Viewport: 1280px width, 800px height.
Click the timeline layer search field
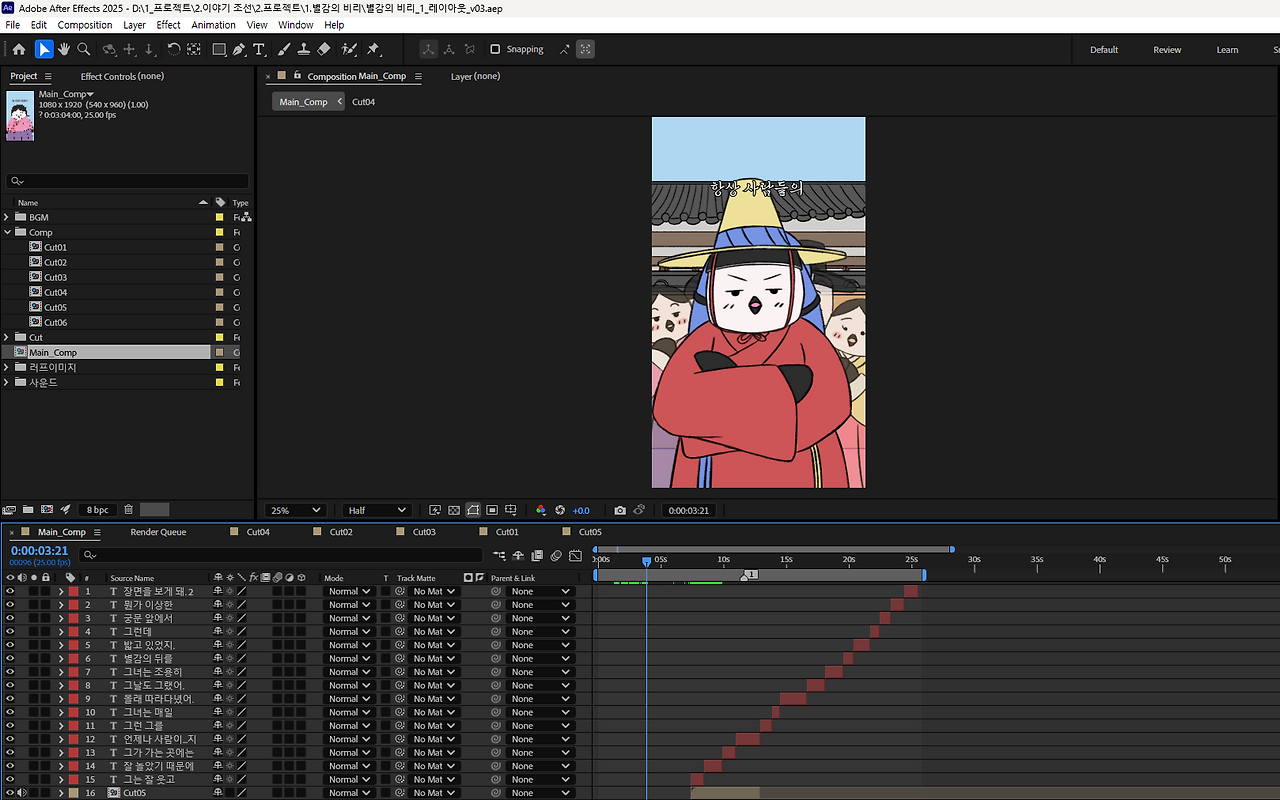coord(282,555)
